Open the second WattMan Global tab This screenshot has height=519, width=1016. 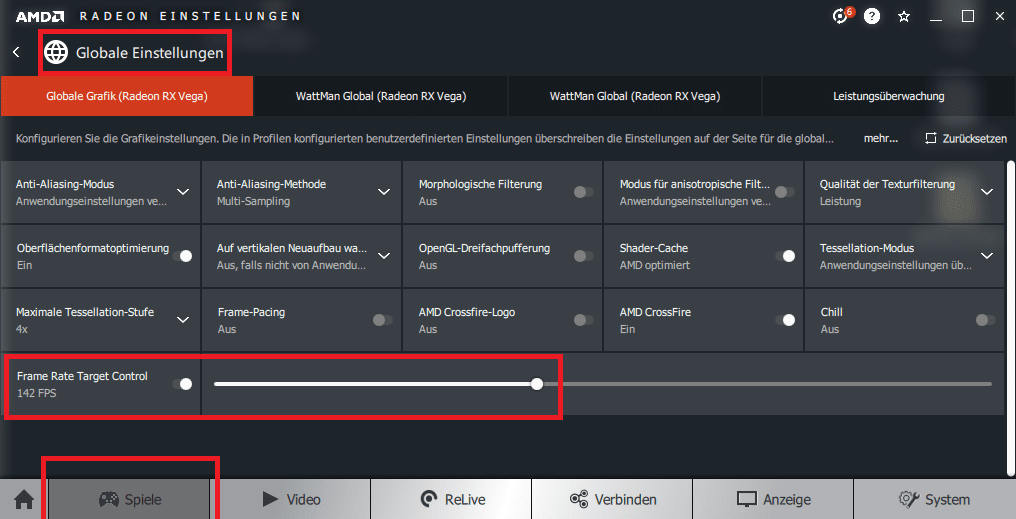pos(635,96)
